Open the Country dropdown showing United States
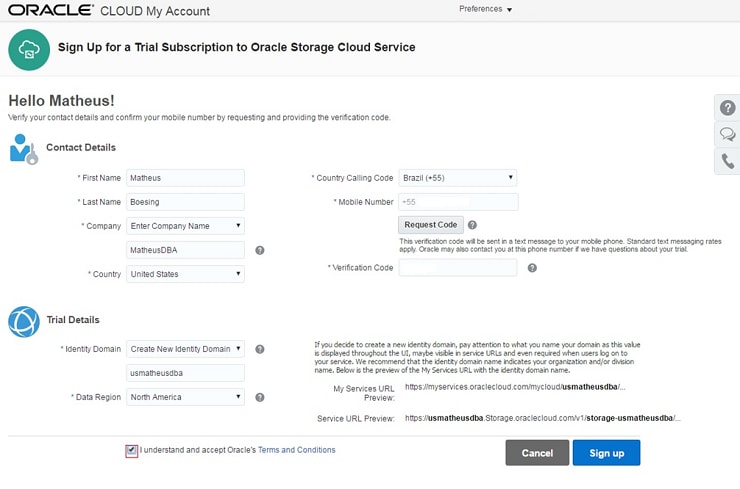The width and height of the screenshot is (740, 489). click(x=185, y=274)
